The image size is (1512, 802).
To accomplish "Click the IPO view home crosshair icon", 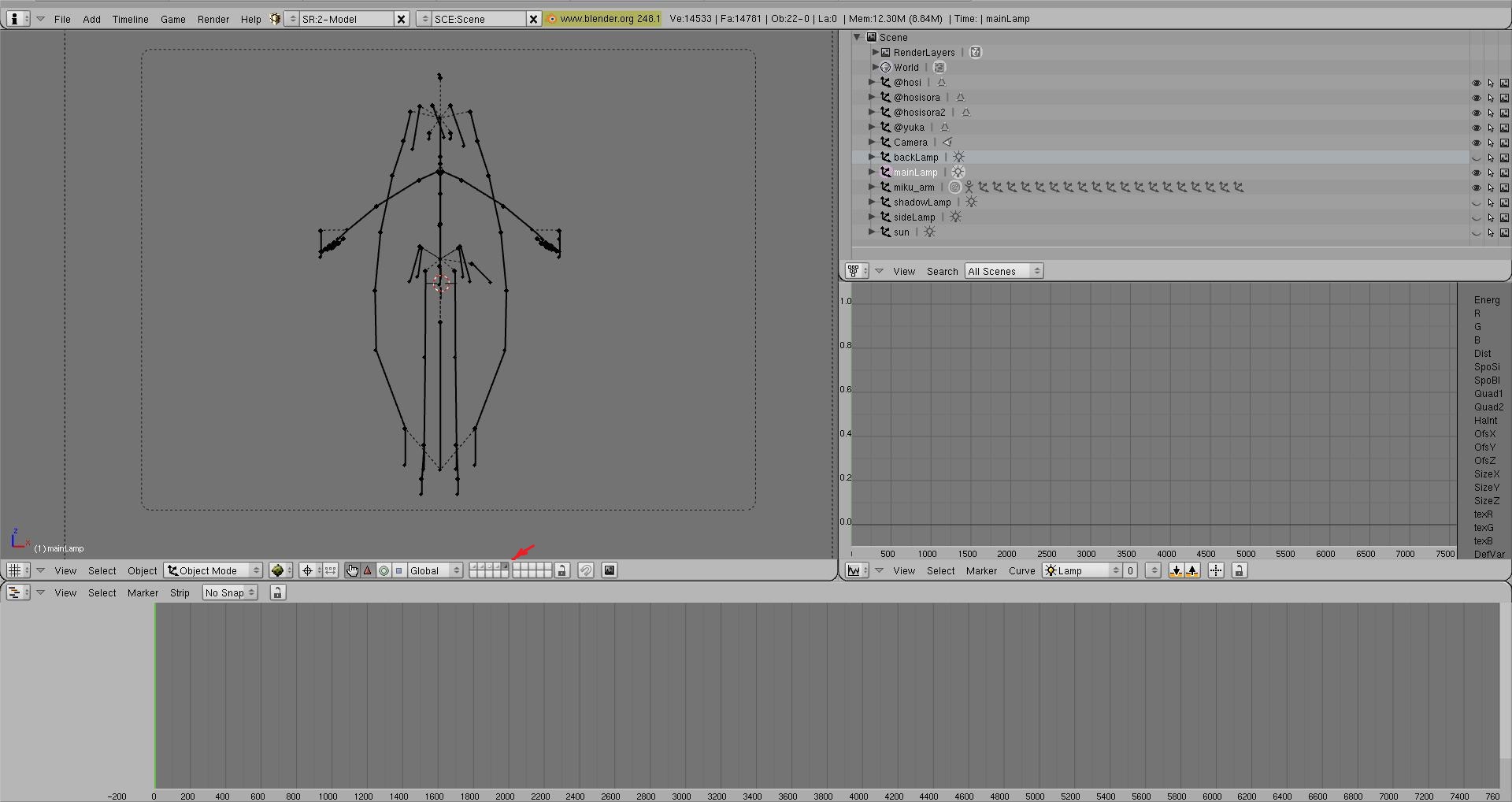I will 1216,570.
